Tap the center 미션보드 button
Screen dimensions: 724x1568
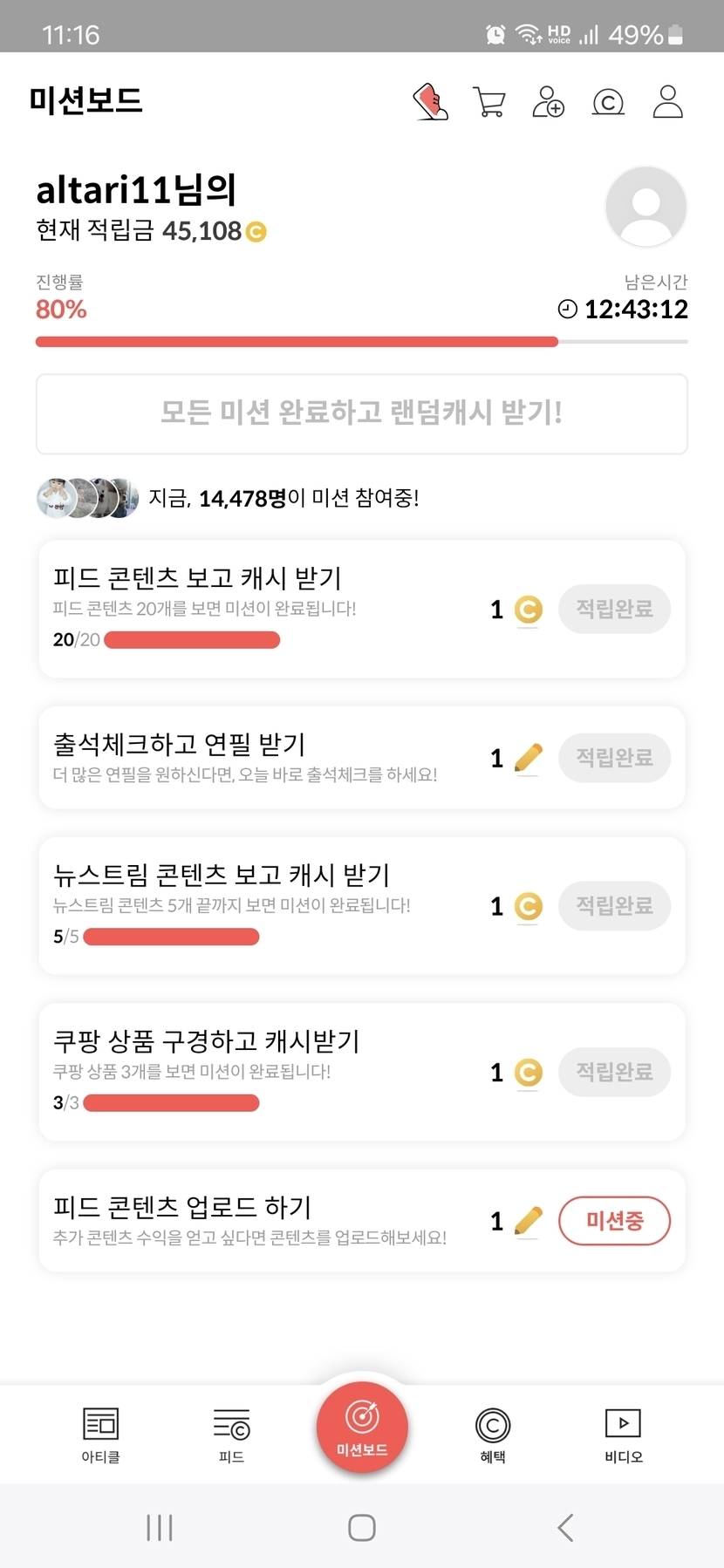(x=362, y=1428)
